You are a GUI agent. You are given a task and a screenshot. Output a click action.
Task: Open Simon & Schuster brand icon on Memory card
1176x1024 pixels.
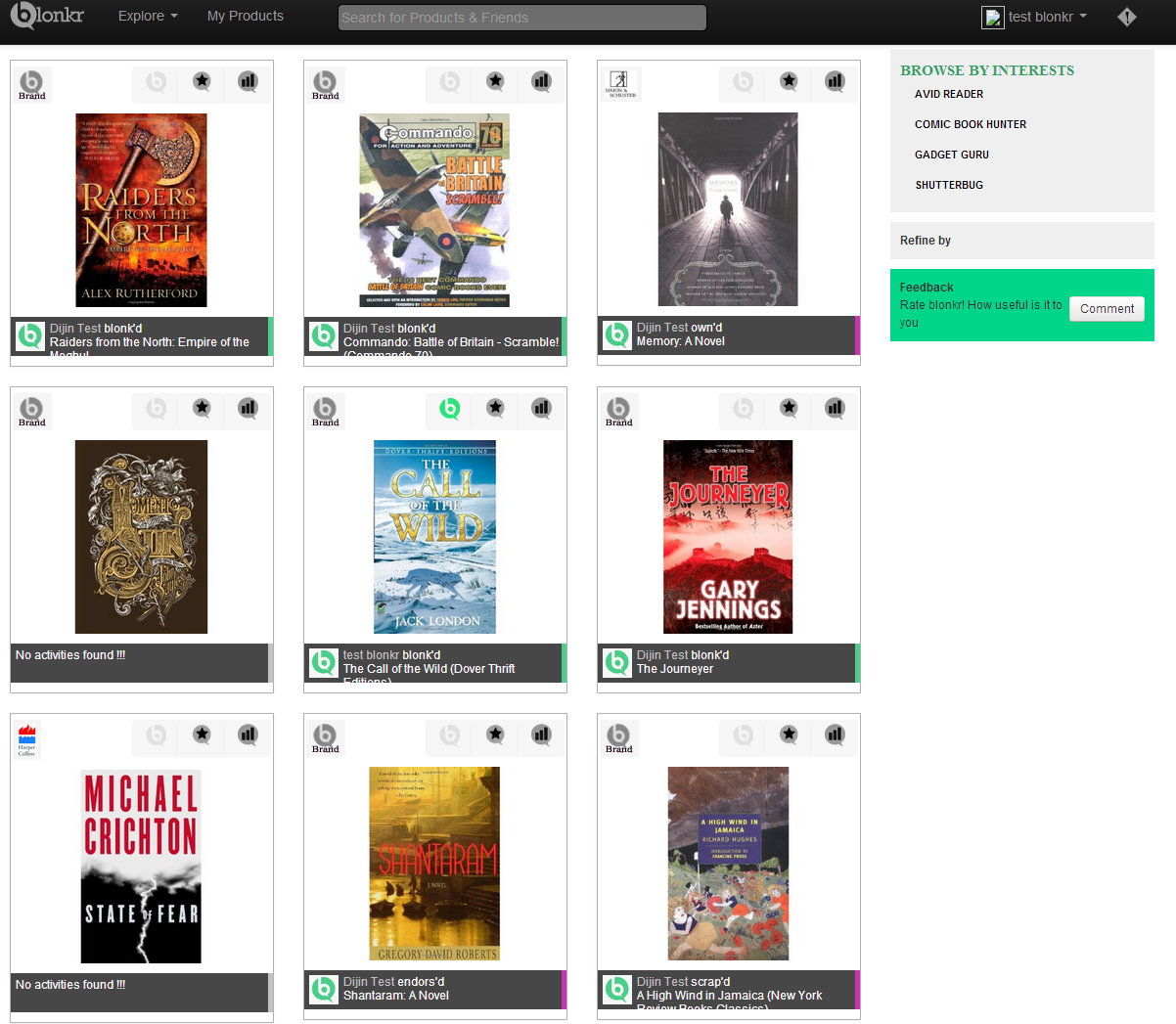(x=619, y=84)
